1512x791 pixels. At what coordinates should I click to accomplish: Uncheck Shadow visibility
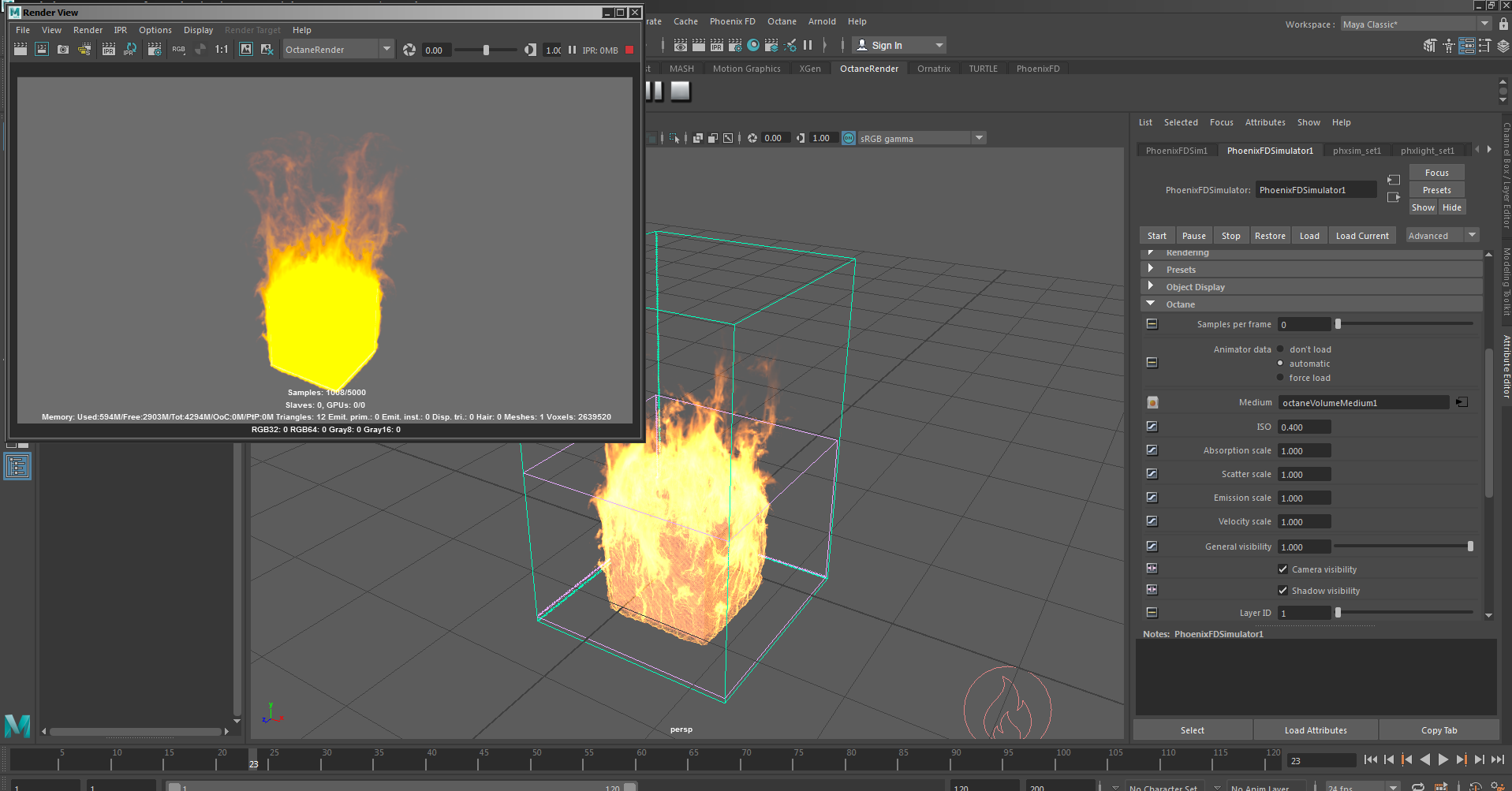pos(1282,591)
